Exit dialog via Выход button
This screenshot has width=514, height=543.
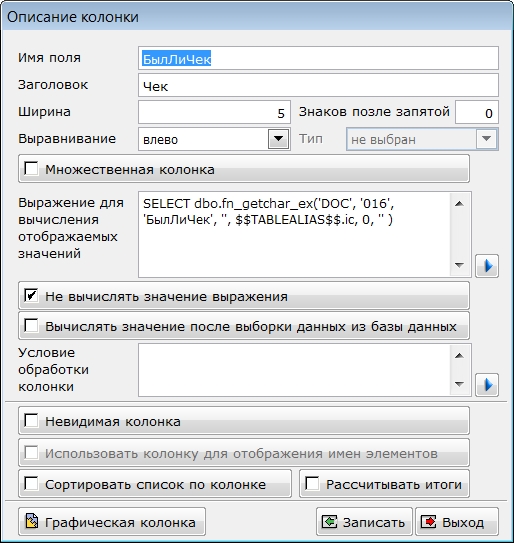[x=457, y=522]
